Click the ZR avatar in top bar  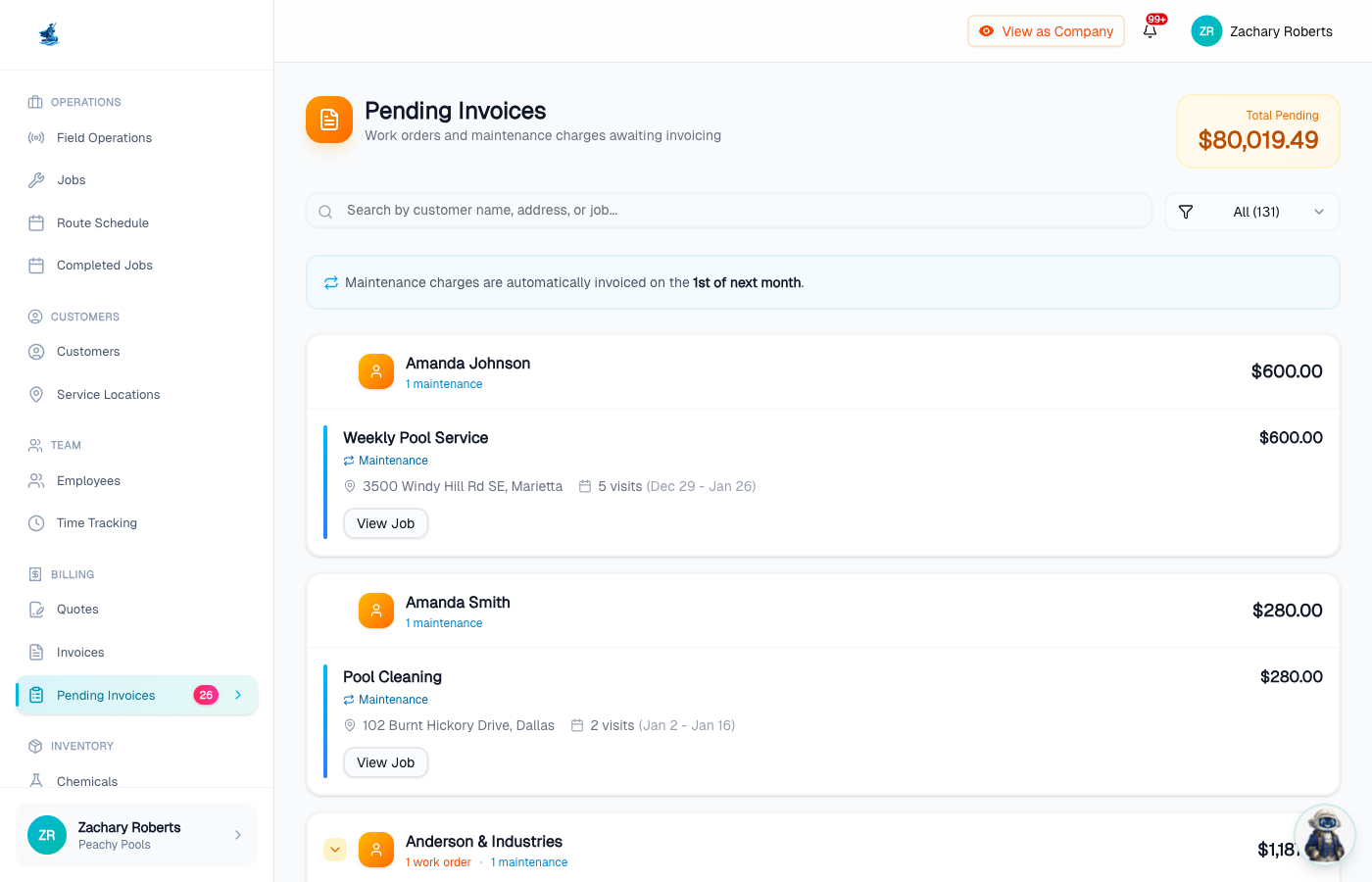(x=1206, y=31)
